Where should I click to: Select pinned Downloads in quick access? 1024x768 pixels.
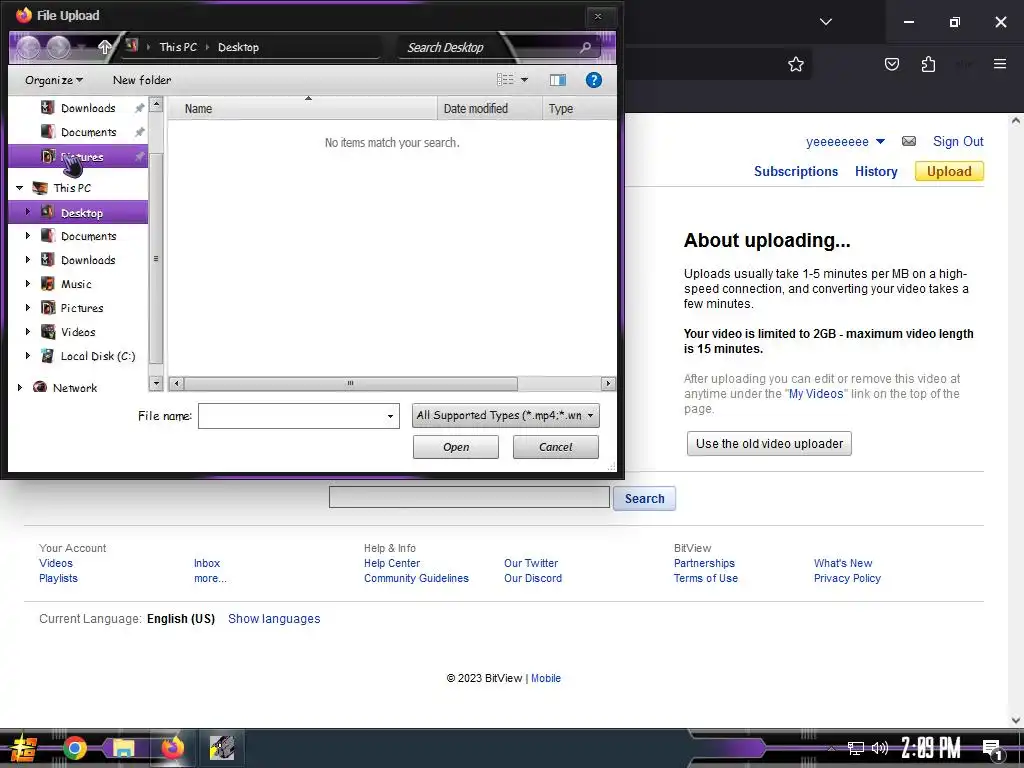88,108
